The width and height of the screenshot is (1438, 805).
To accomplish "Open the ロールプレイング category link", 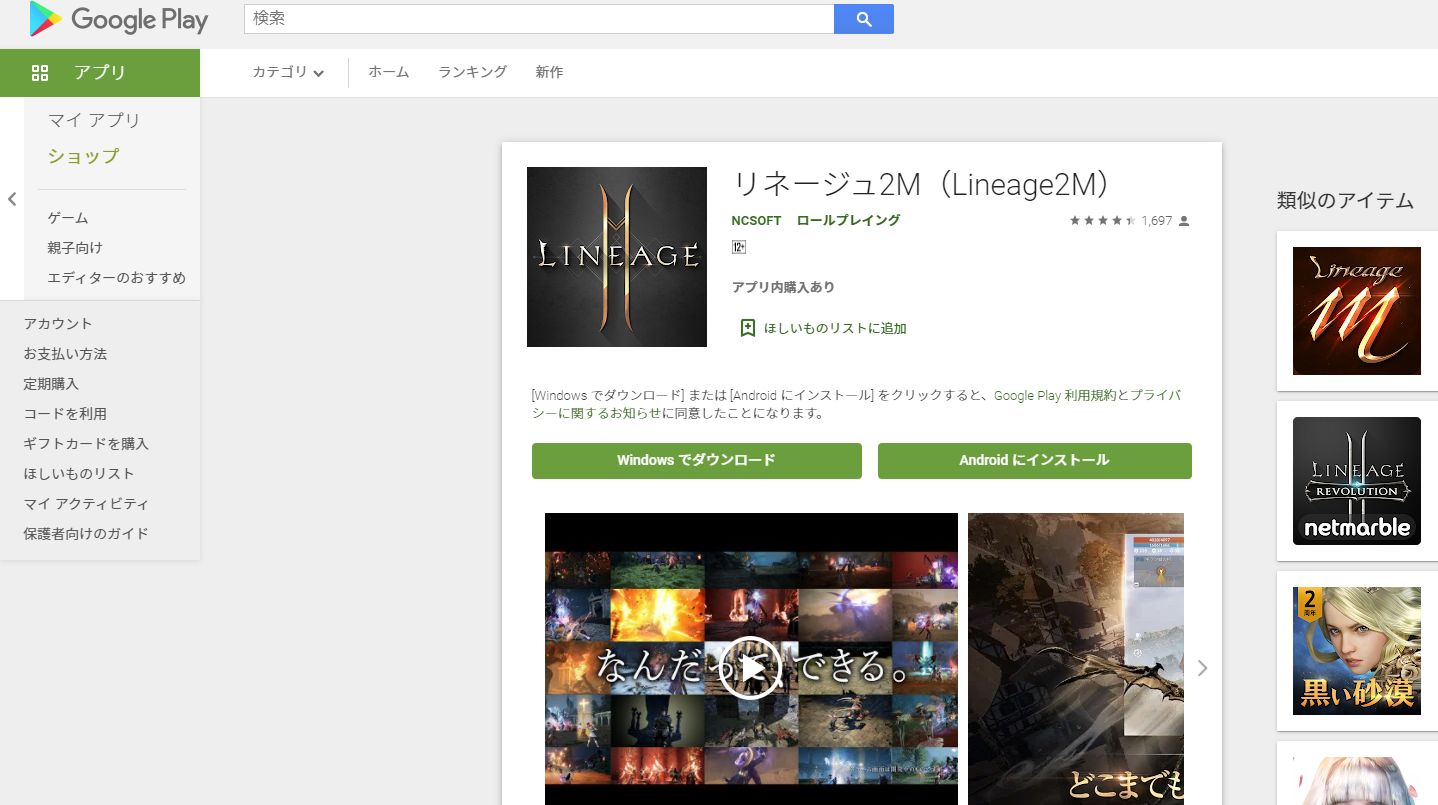I will [x=848, y=220].
